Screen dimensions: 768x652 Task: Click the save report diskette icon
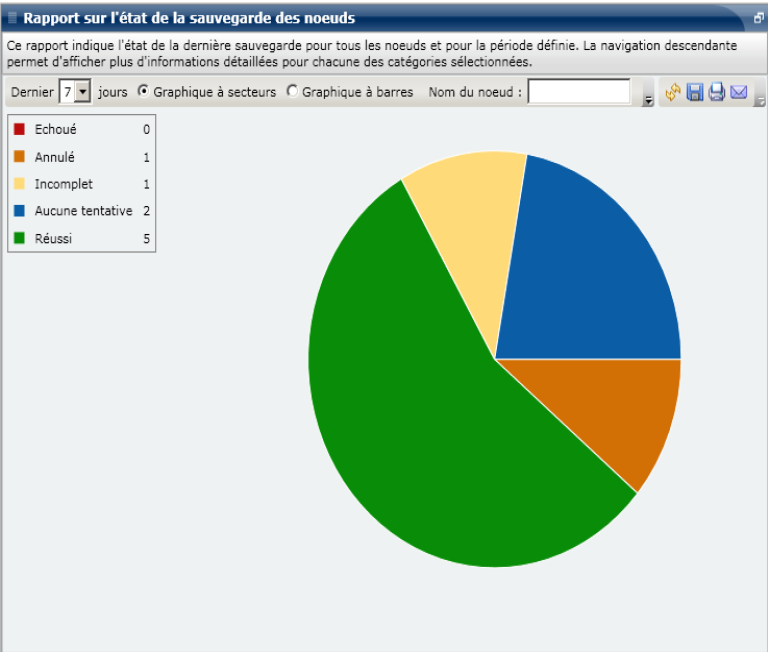(695, 92)
